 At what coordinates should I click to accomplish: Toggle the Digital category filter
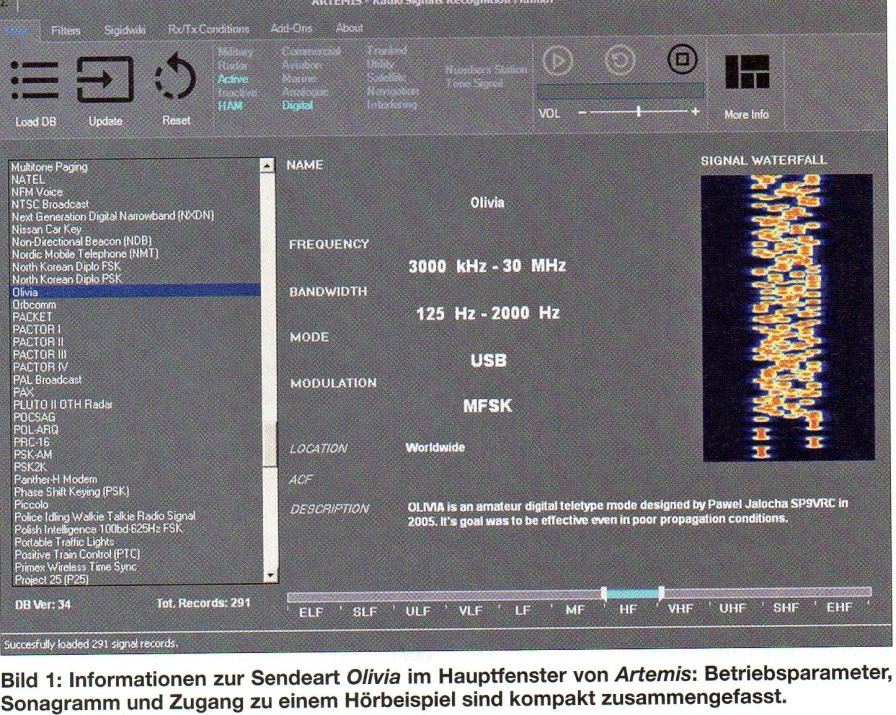[x=297, y=104]
